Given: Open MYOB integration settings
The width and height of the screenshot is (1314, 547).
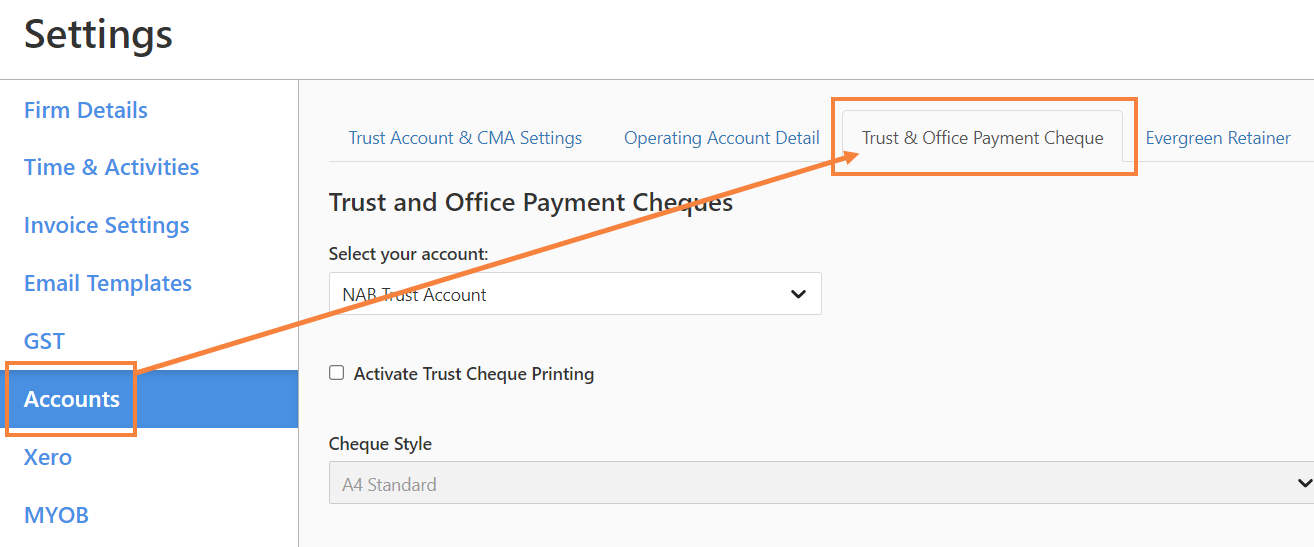Looking at the screenshot, I should point(56,515).
